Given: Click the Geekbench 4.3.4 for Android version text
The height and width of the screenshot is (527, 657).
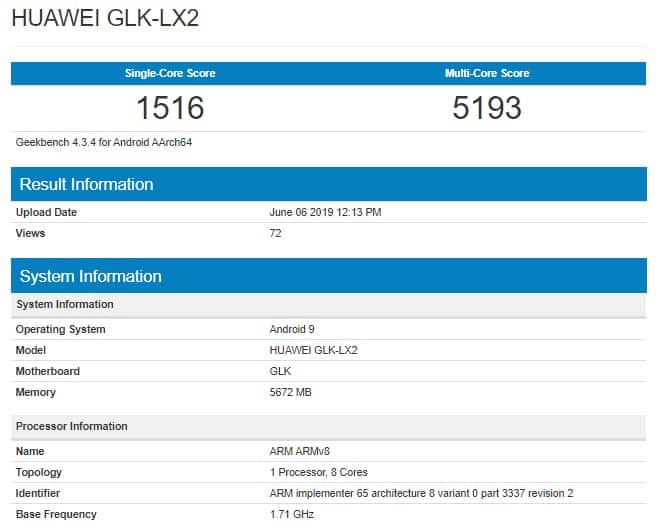Looking at the screenshot, I should pos(104,142).
